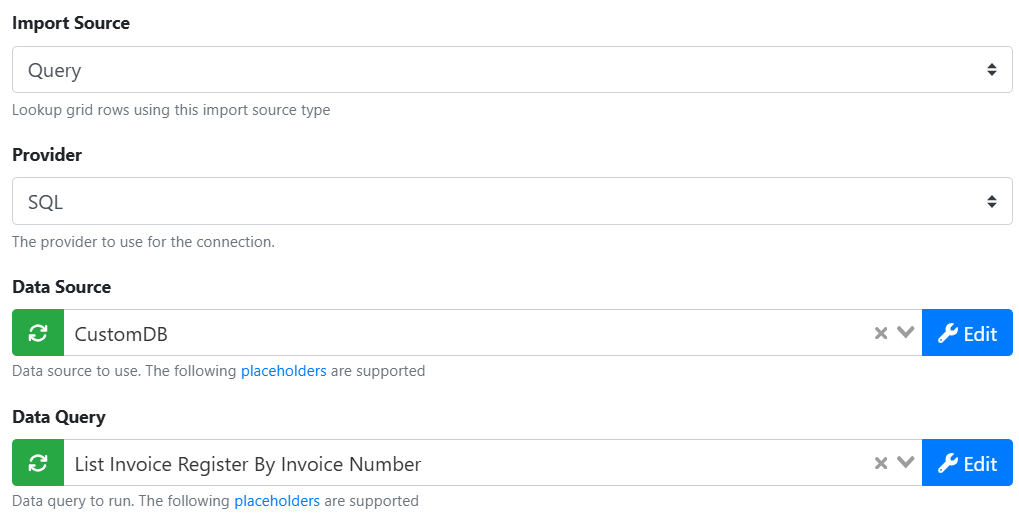Expand the Data Source chevron dropdown
The width and height of the screenshot is (1019, 519).
906,333
